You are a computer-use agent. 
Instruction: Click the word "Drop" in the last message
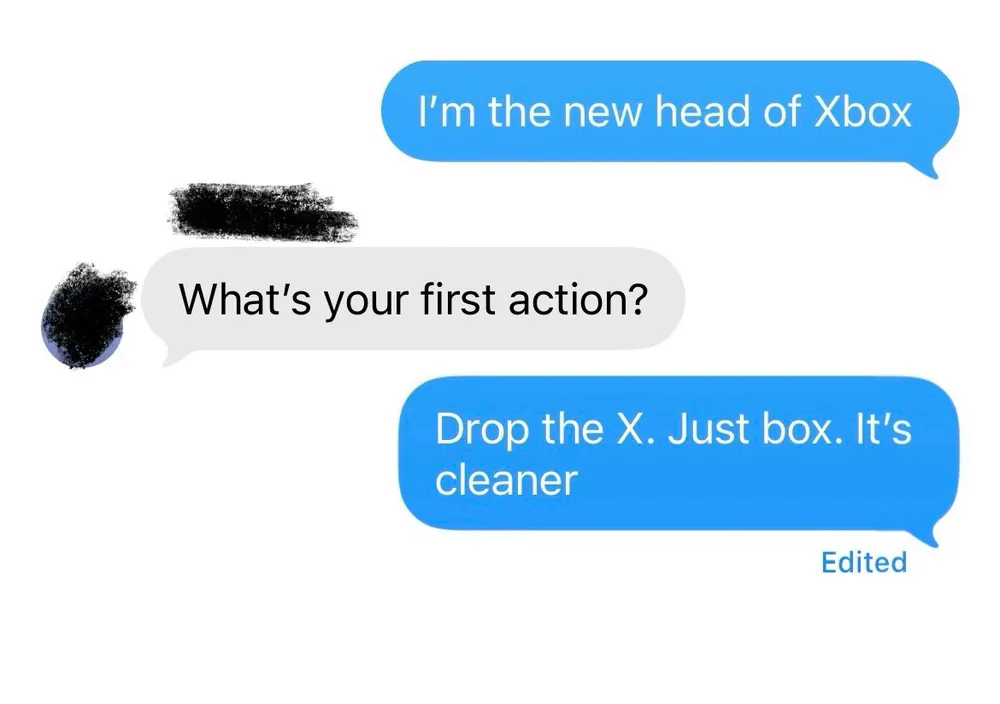[482, 430]
